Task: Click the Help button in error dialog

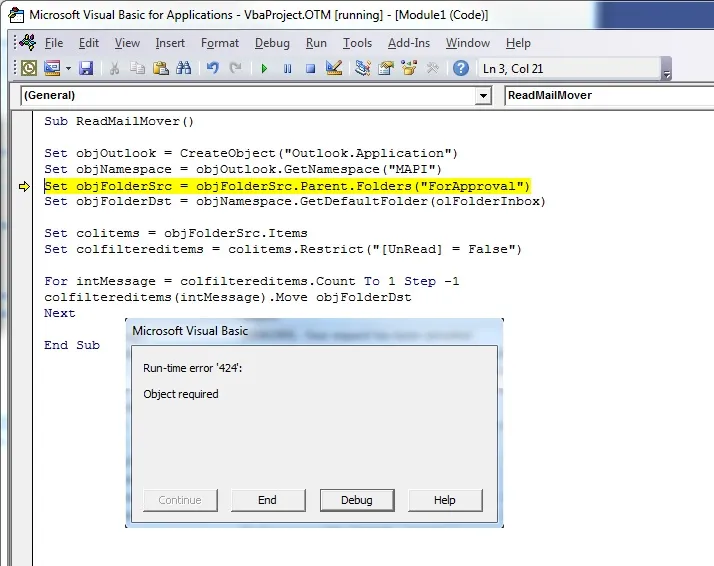Action: click(x=445, y=500)
